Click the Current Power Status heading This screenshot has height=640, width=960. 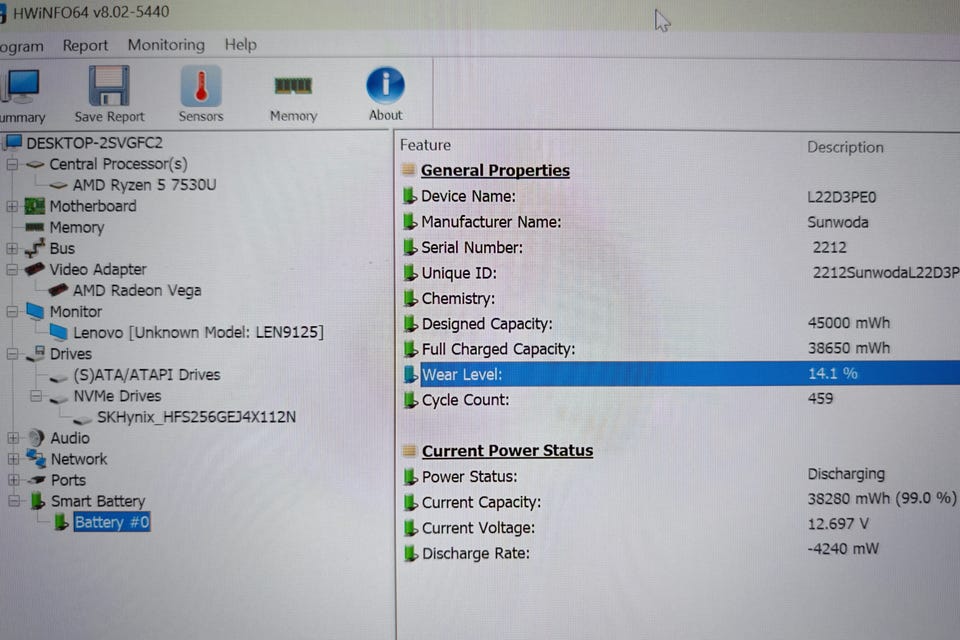coord(508,451)
